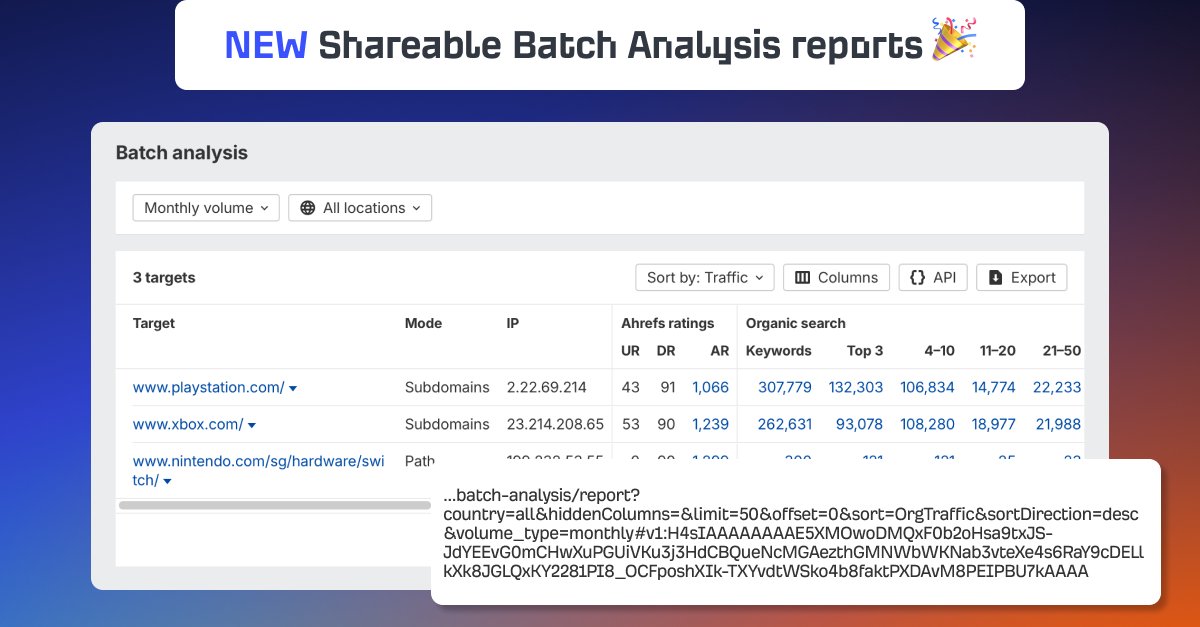Click the Keywords value 262,631
The width and height of the screenshot is (1200, 627).
coord(785,424)
